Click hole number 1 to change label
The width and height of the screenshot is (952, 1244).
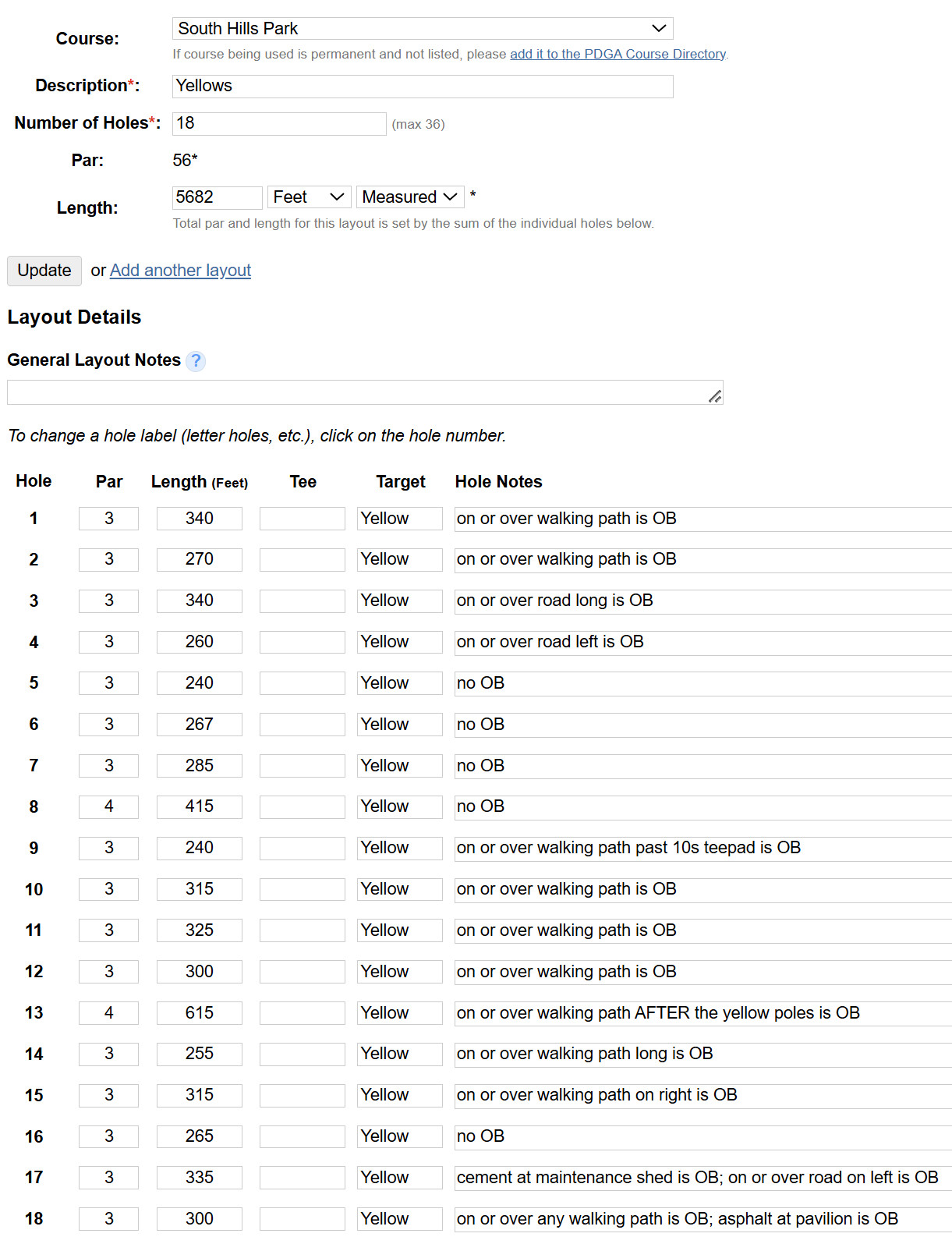pos(34,519)
